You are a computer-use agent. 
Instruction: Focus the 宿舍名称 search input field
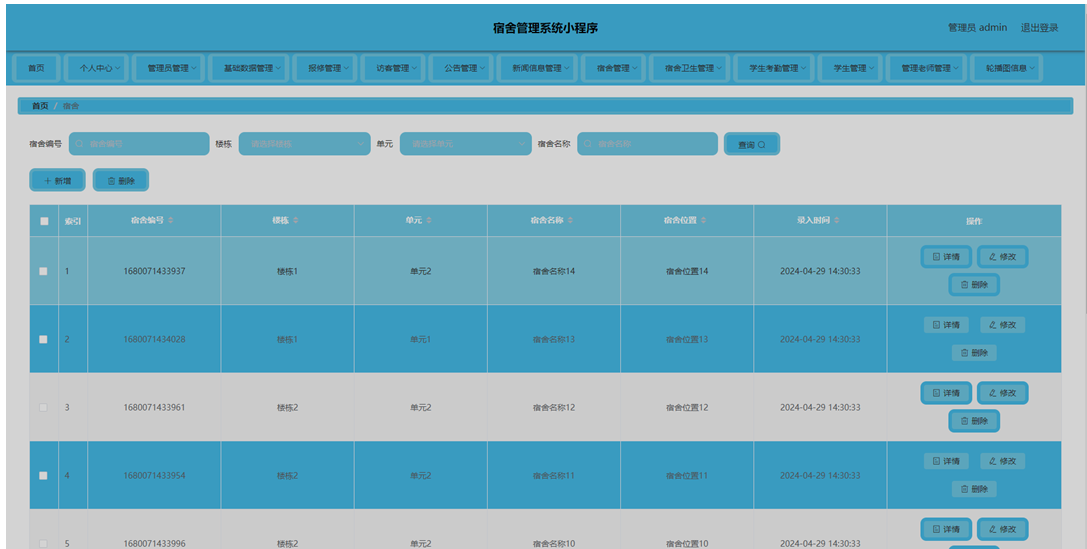point(648,144)
